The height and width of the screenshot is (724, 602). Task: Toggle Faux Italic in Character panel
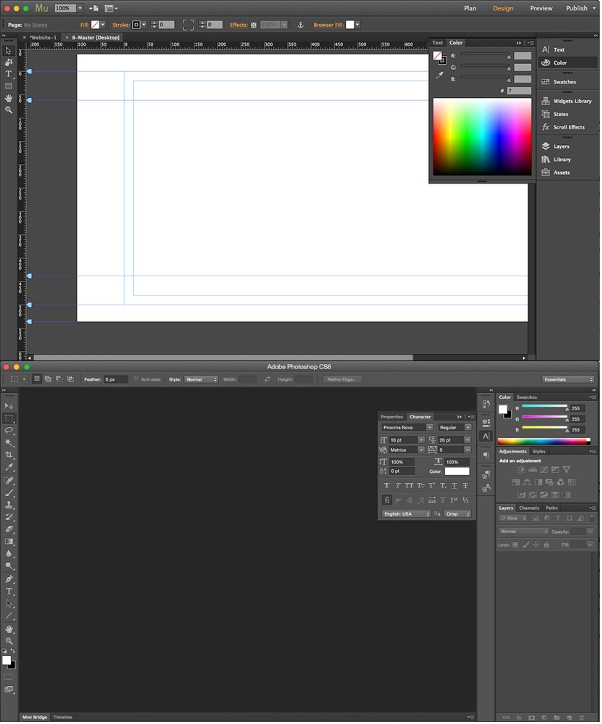398,486
